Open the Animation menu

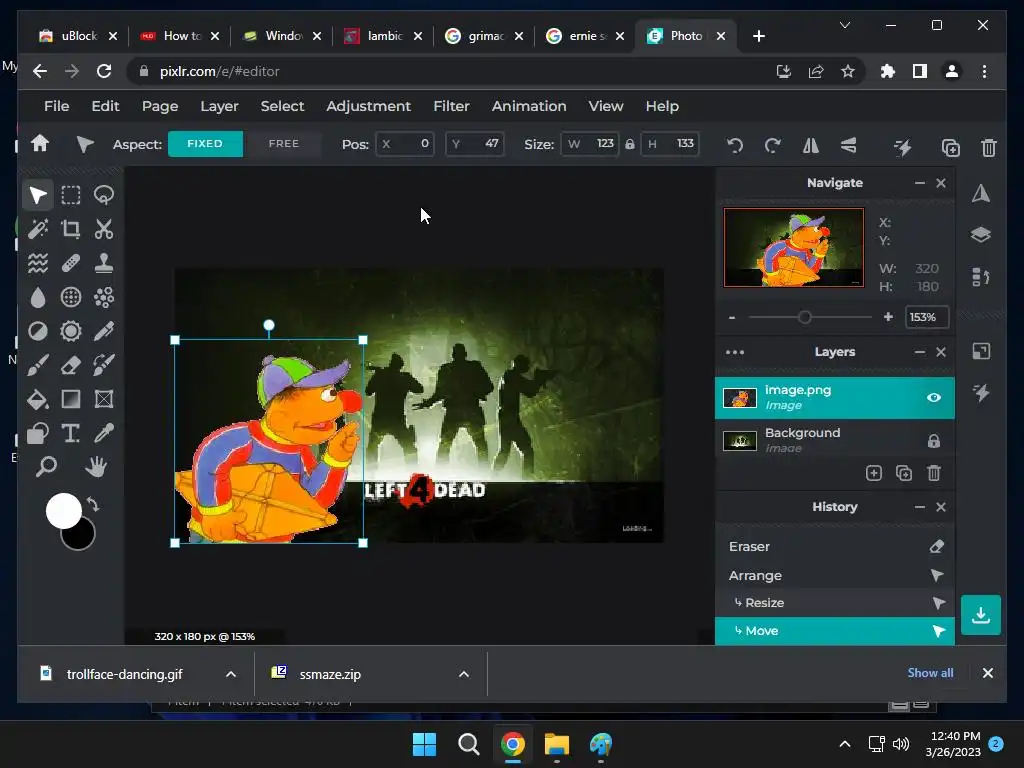point(529,106)
